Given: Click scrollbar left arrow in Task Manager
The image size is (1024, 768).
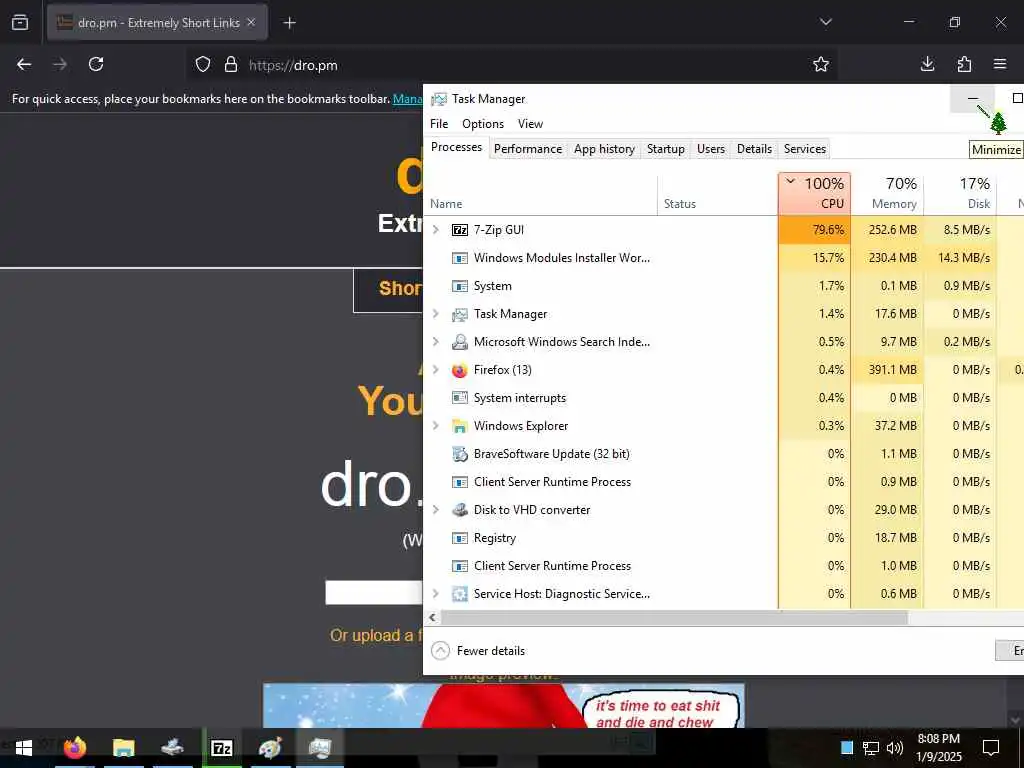Looking at the screenshot, I should [x=432, y=617].
